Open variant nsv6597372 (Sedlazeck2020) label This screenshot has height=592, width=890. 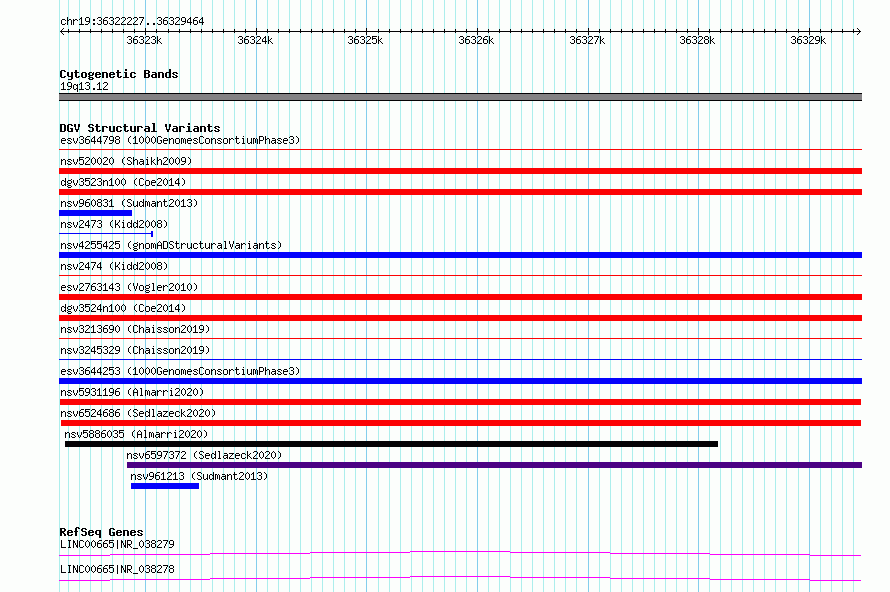point(204,455)
